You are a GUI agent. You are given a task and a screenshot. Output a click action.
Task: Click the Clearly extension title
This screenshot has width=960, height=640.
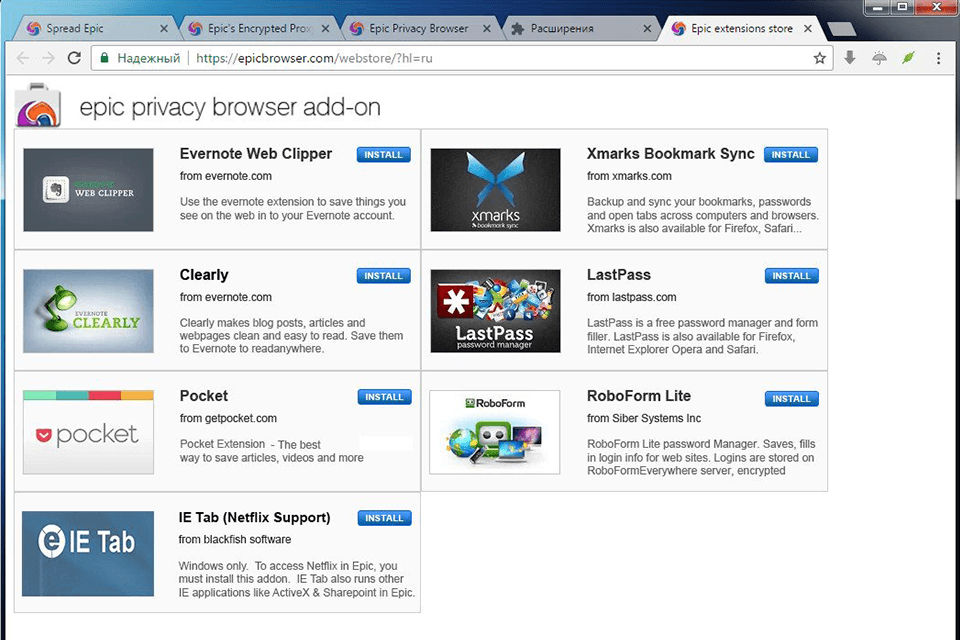[204, 275]
